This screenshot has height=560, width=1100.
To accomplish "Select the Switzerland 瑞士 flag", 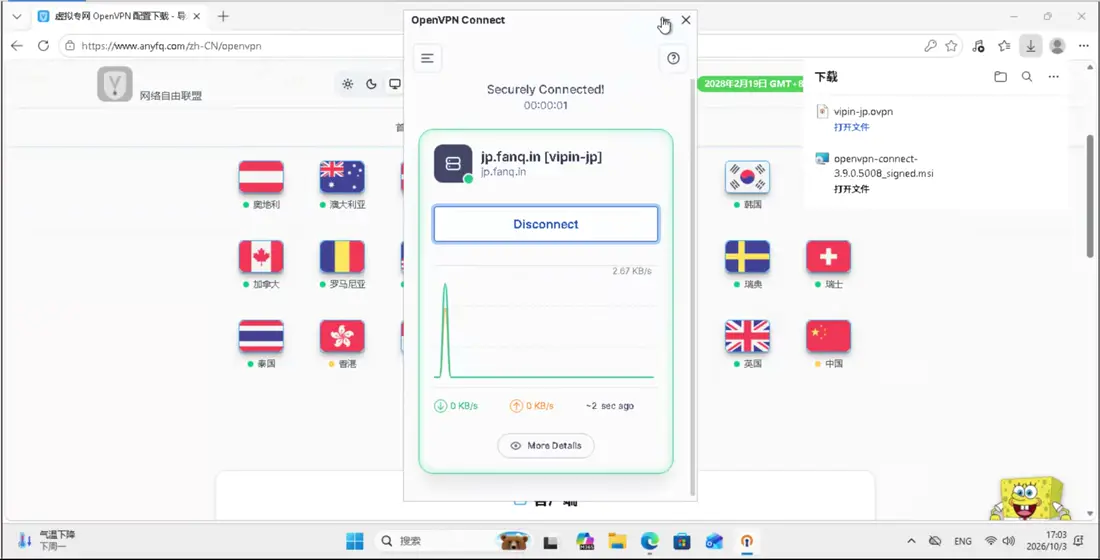I will pyautogui.click(x=829, y=257).
